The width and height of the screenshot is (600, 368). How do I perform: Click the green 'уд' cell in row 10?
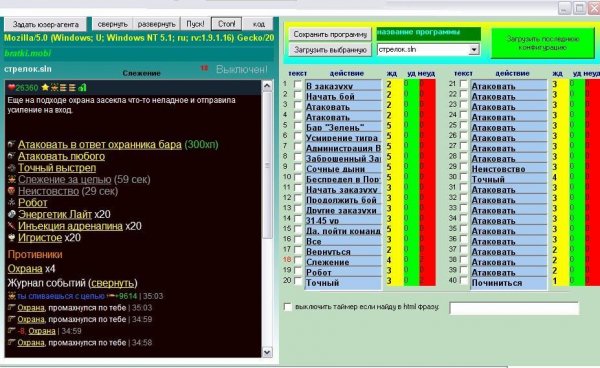(x=411, y=177)
